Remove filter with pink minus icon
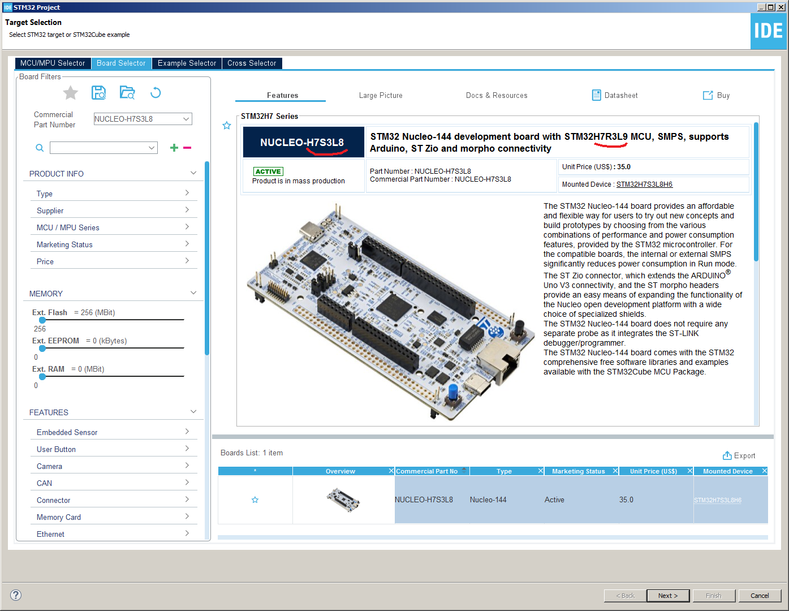Viewport: 789px width, 611px height. 187,147
